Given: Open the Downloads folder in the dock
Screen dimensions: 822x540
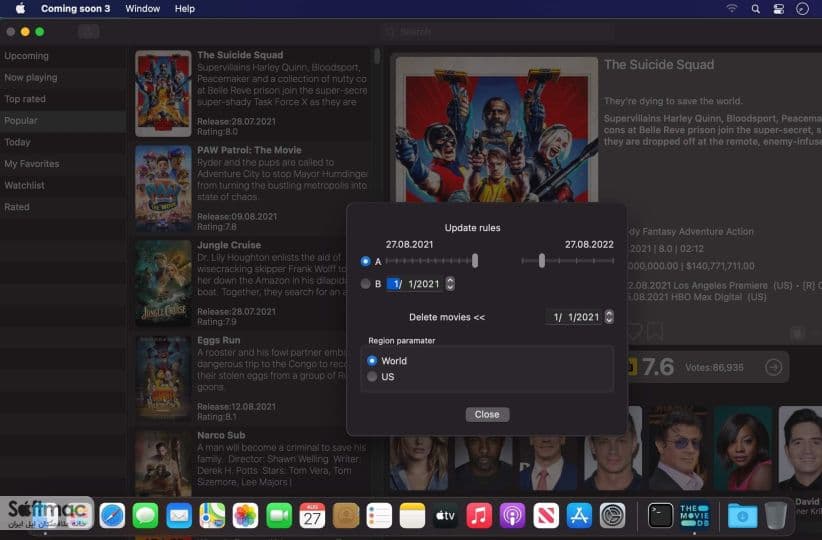Looking at the screenshot, I should [742, 516].
